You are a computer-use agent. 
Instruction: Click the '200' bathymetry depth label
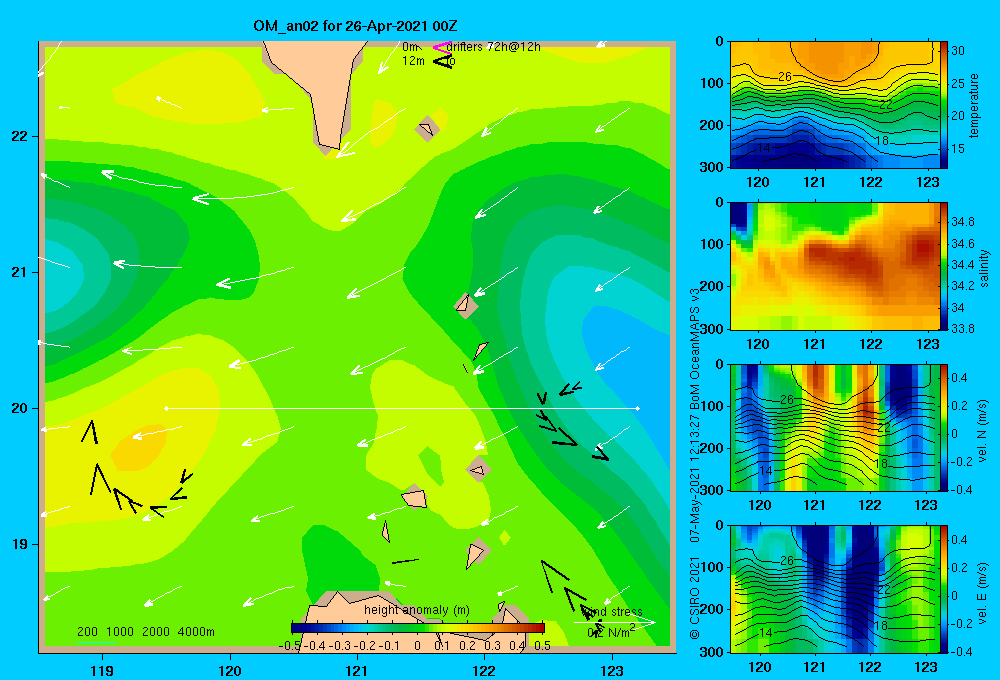[87, 632]
